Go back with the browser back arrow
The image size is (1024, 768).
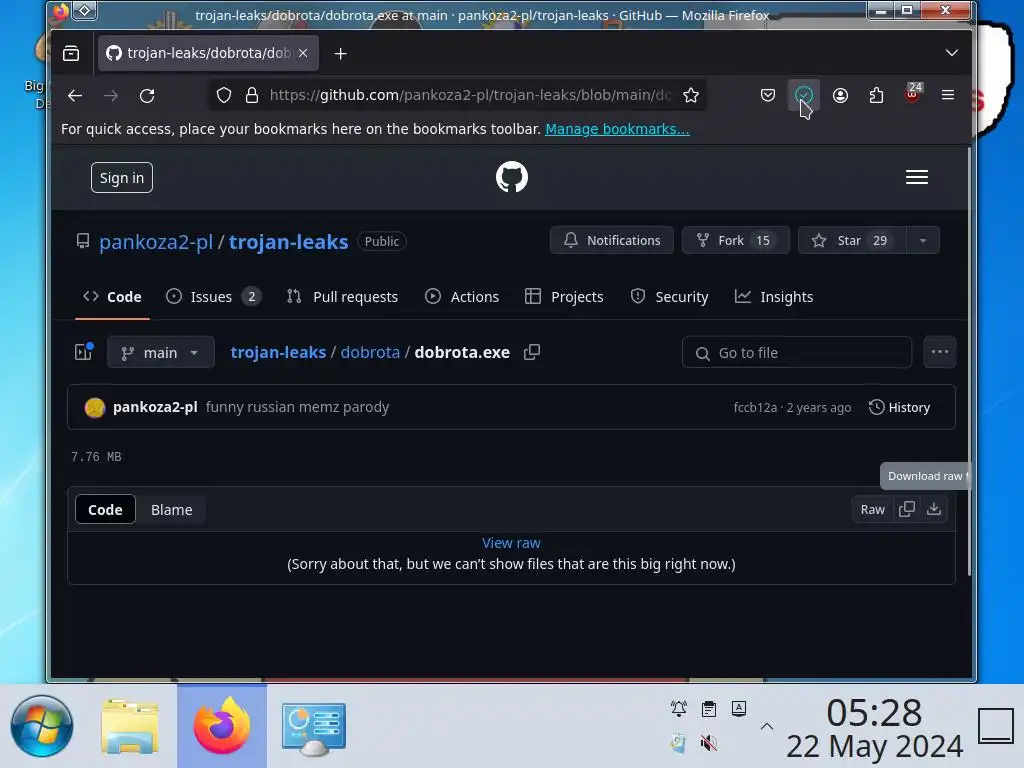point(74,95)
